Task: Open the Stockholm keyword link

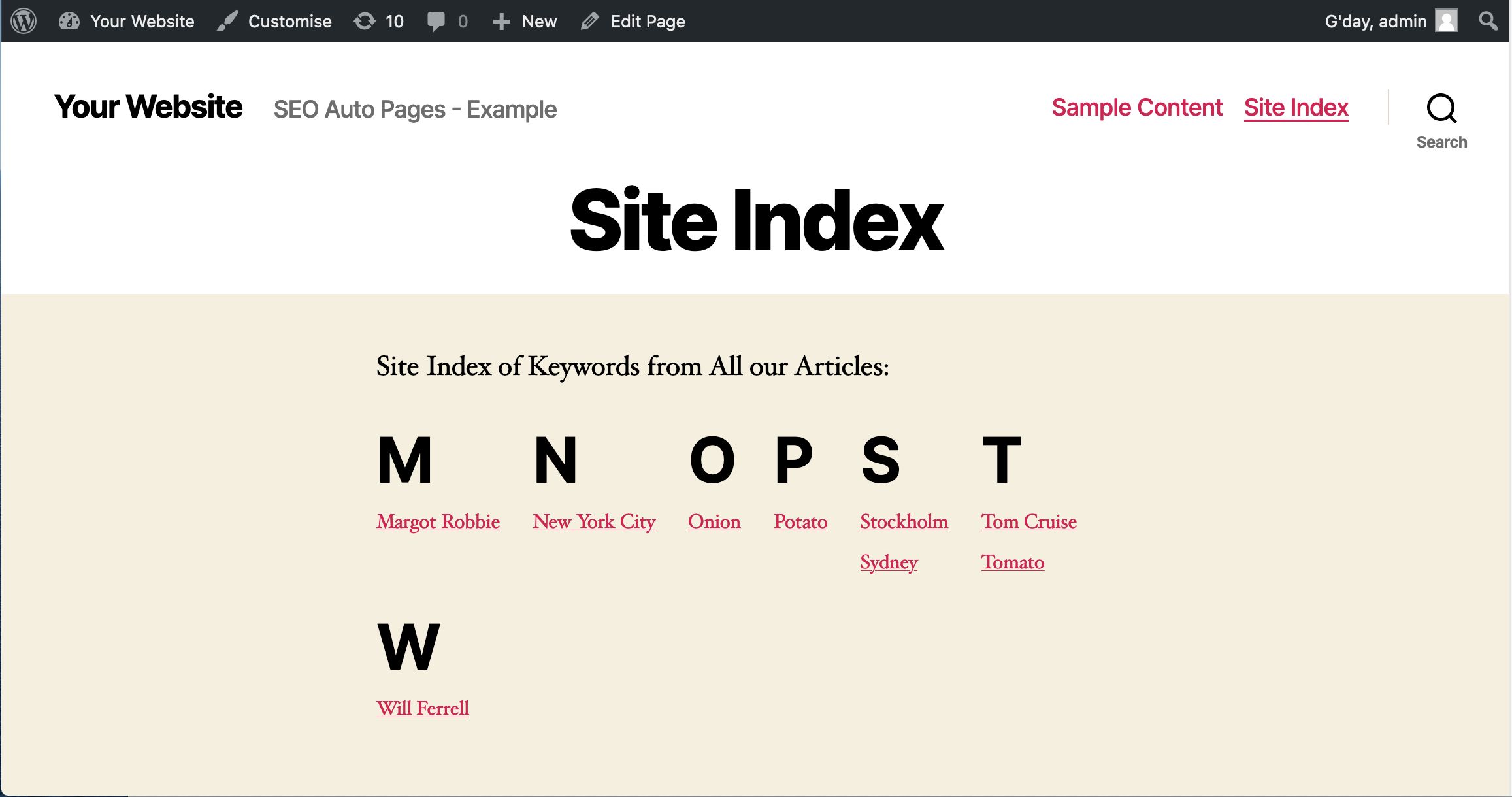Action: pyautogui.click(x=904, y=521)
